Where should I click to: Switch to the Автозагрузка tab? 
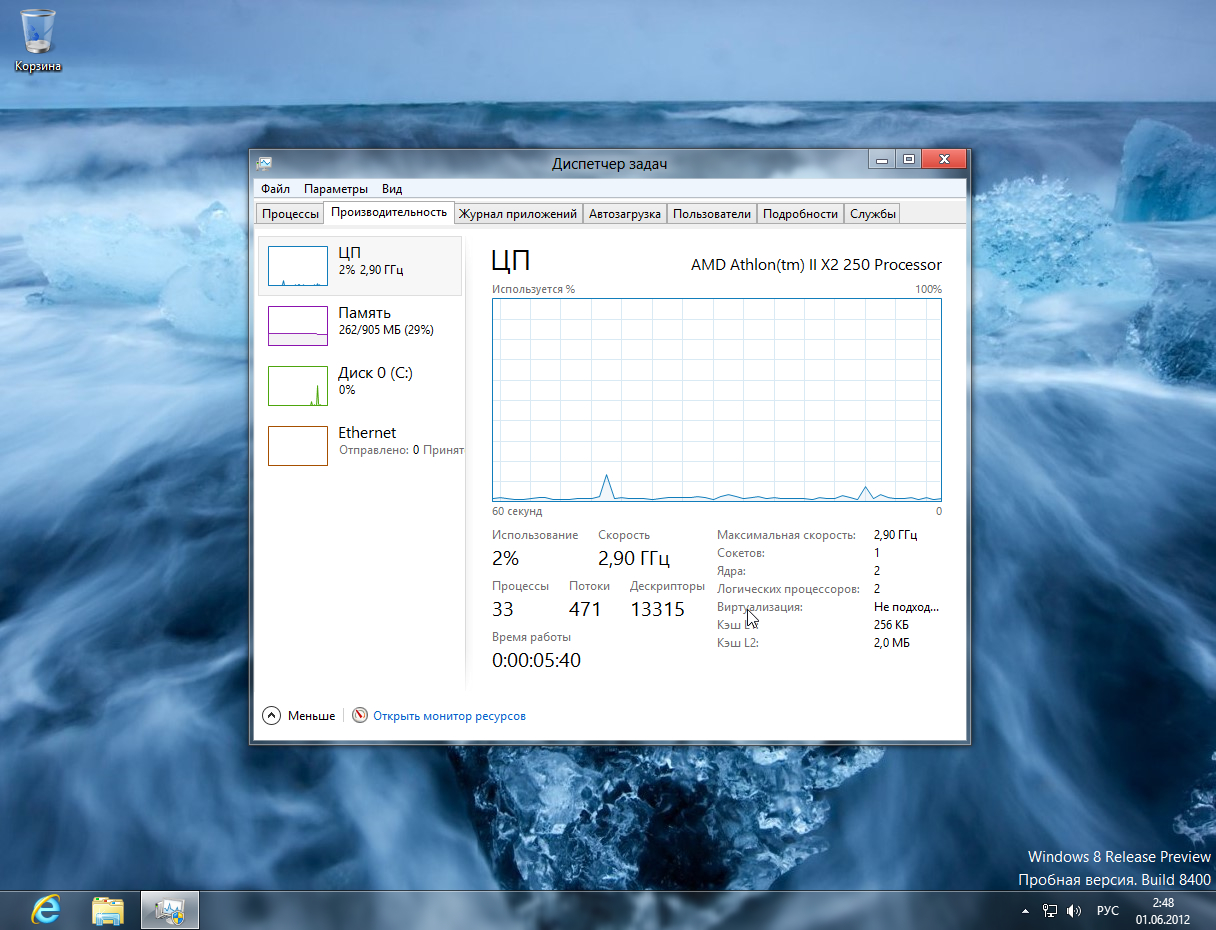[625, 214]
